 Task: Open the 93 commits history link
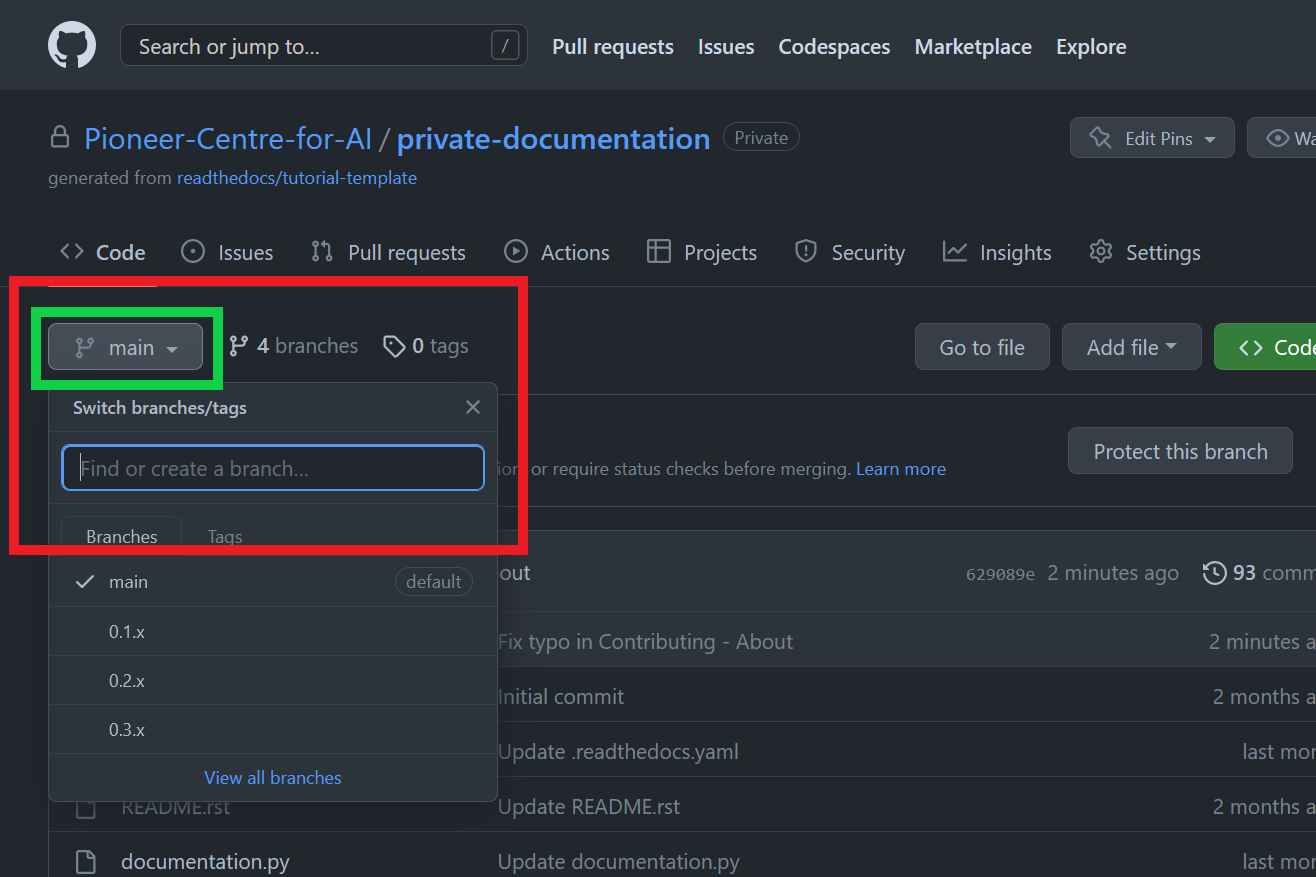1259,573
